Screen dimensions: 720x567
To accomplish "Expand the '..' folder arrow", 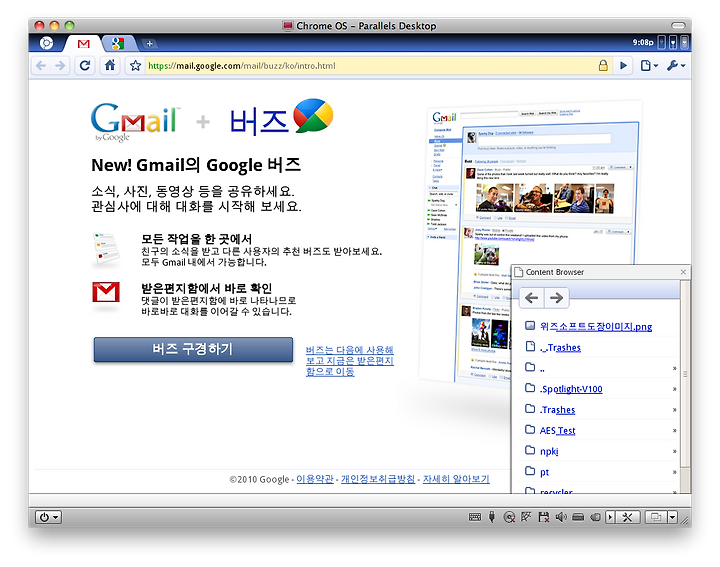I will 675,368.
